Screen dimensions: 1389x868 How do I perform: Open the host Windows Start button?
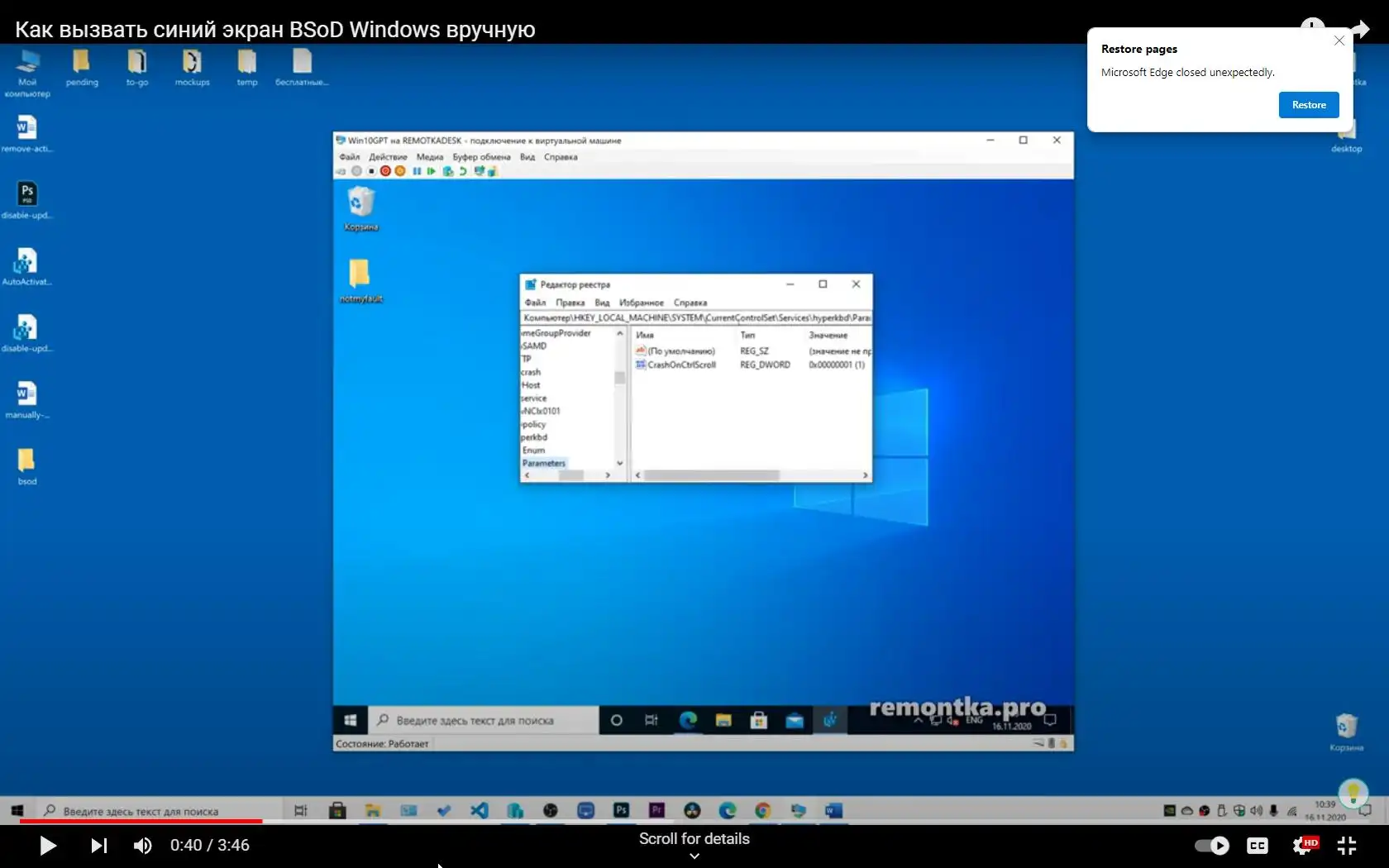[17, 811]
